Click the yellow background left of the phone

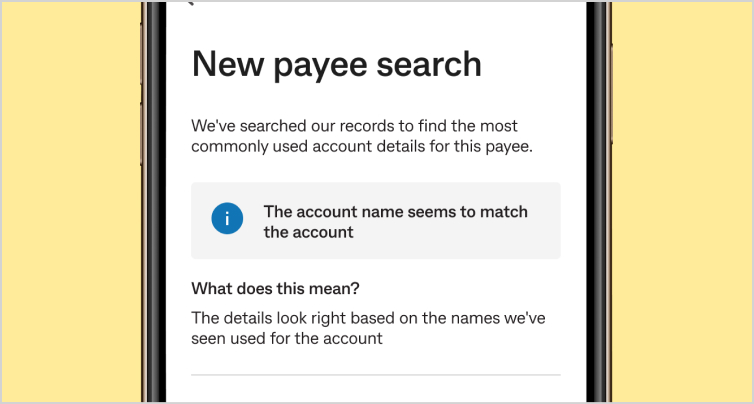pyautogui.click(x=70, y=200)
